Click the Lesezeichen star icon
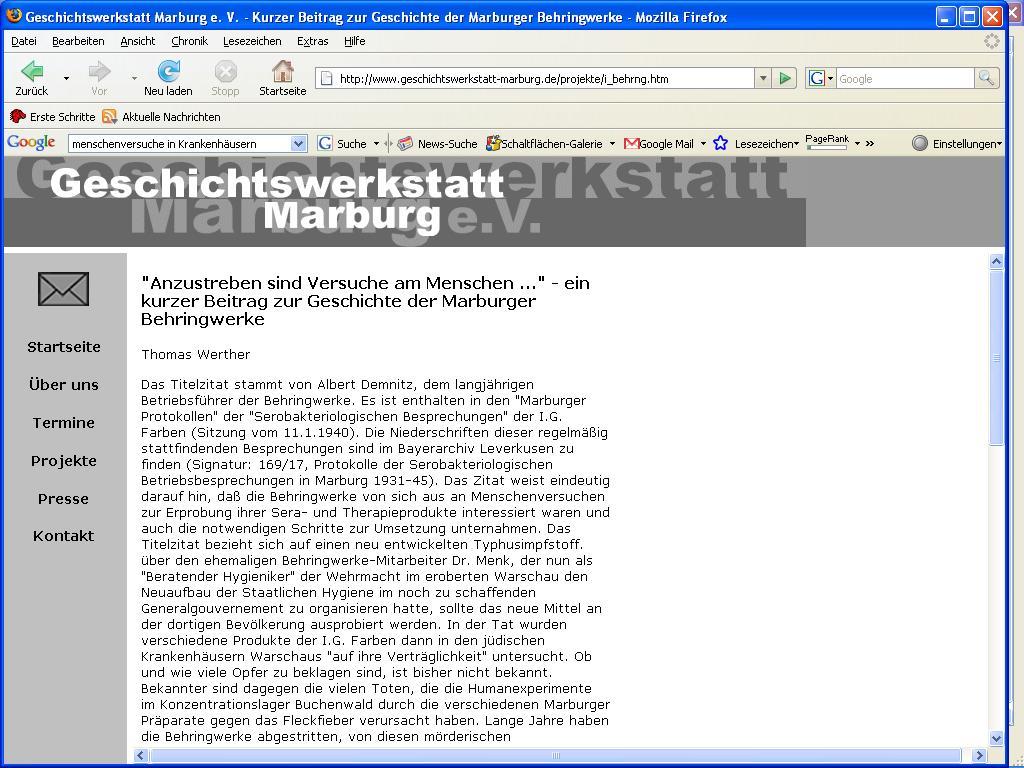Screen dimensions: 1024x768 (x=720, y=143)
